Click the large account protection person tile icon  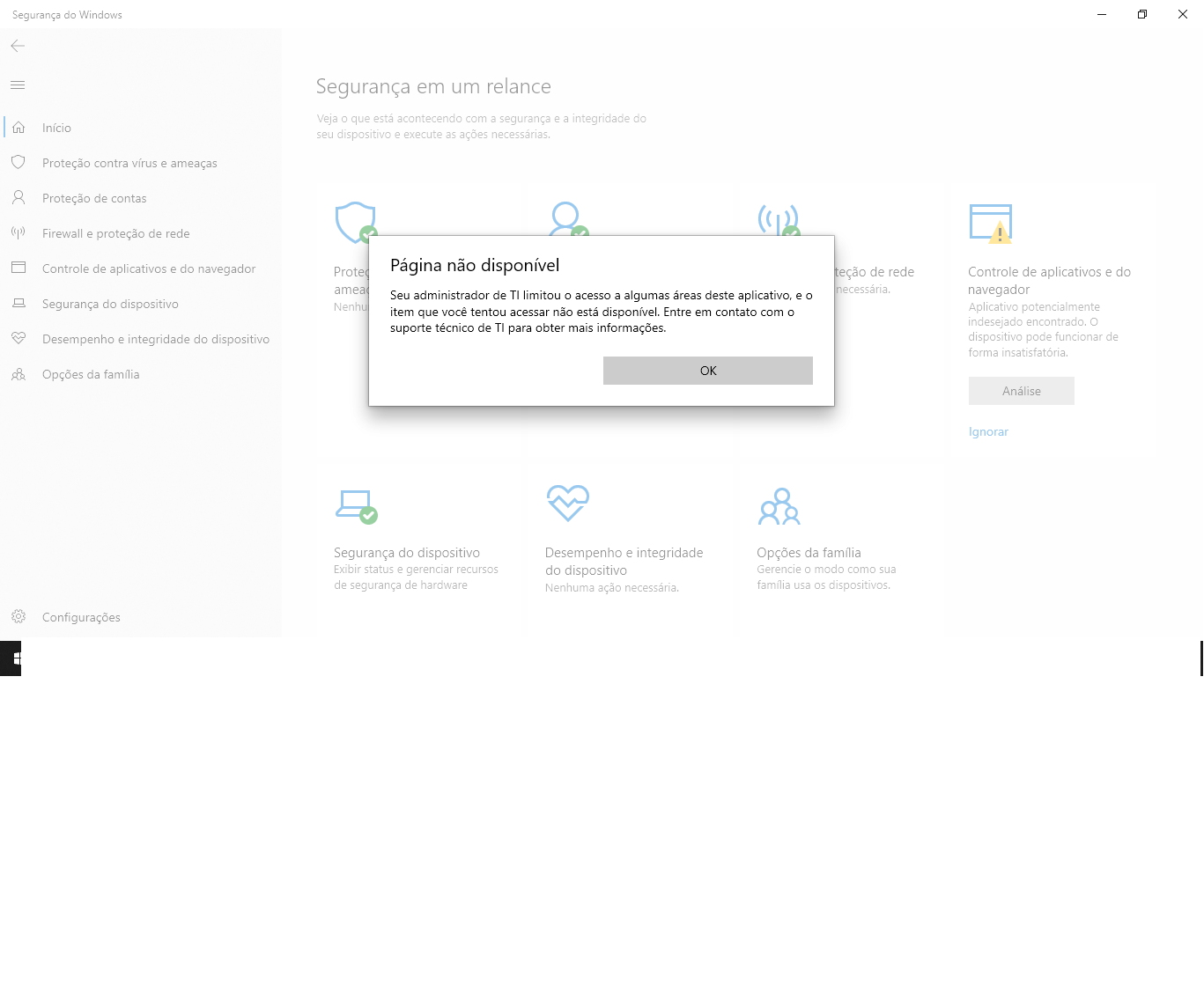tap(567, 220)
